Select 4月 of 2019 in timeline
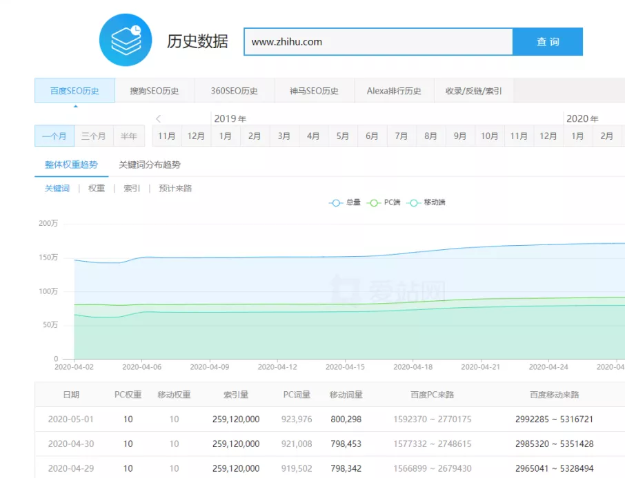This screenshot has height=481, width=625. click(313, 136)
